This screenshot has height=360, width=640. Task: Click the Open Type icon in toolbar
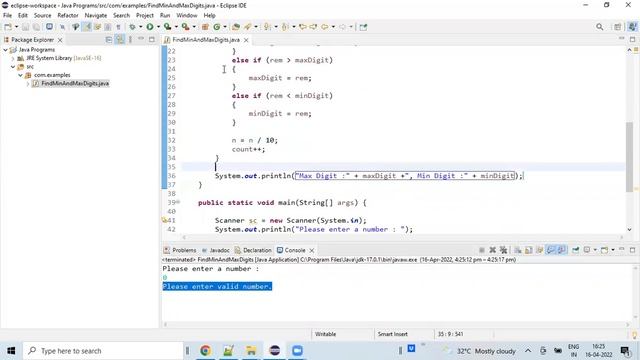tap(236, 27)
